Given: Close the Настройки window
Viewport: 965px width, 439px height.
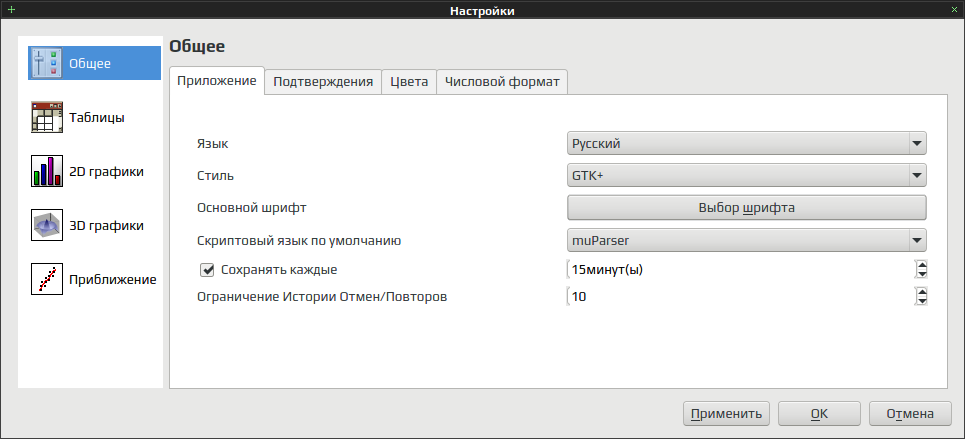Looking at the screenshot, I should pyautogui.click(x=954, y=10).
